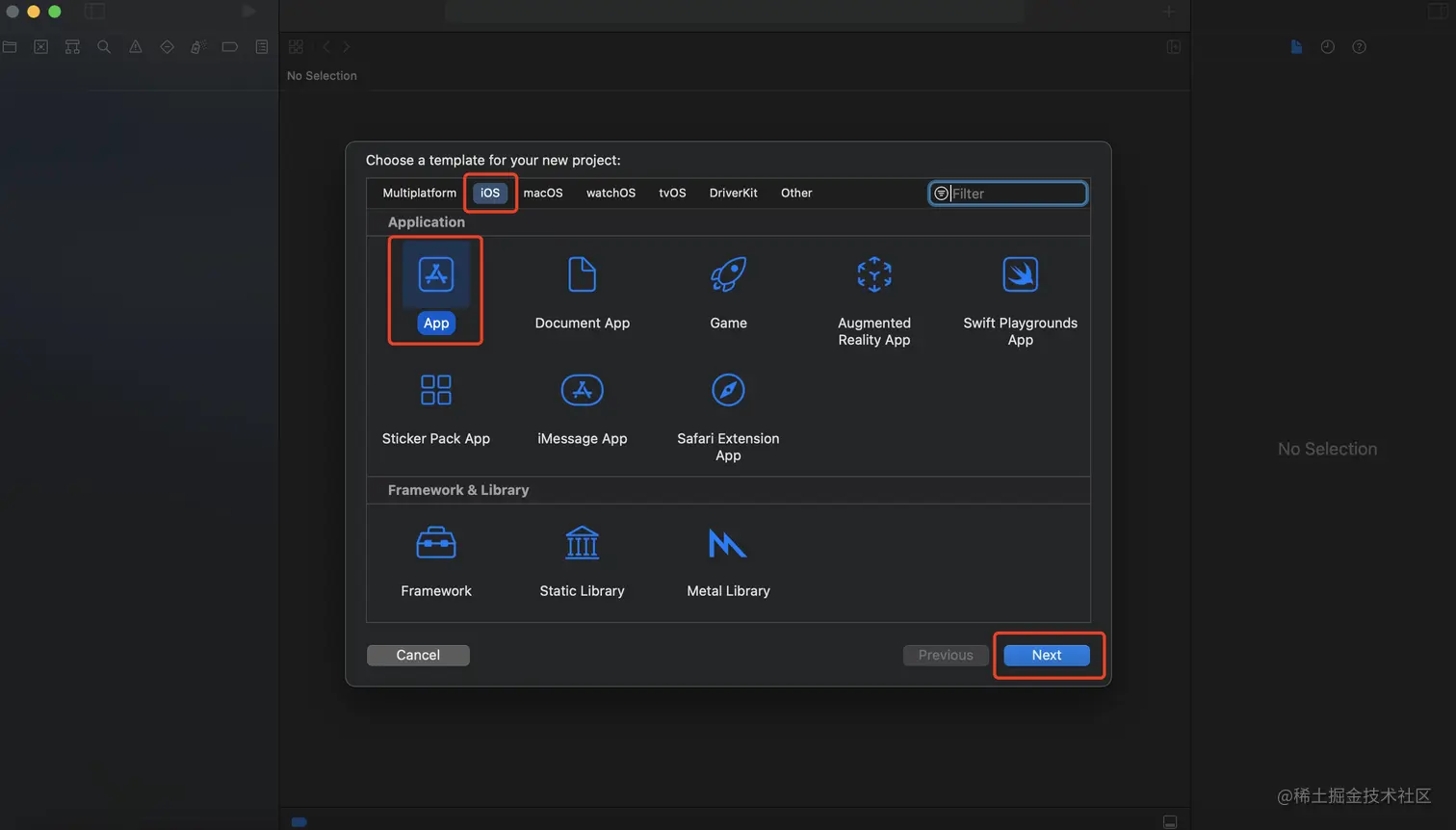The height and width of the screenshot is (830, 1456).
Task: Toggle the inspector panel at top right
Action: (x=1438, y=12)
